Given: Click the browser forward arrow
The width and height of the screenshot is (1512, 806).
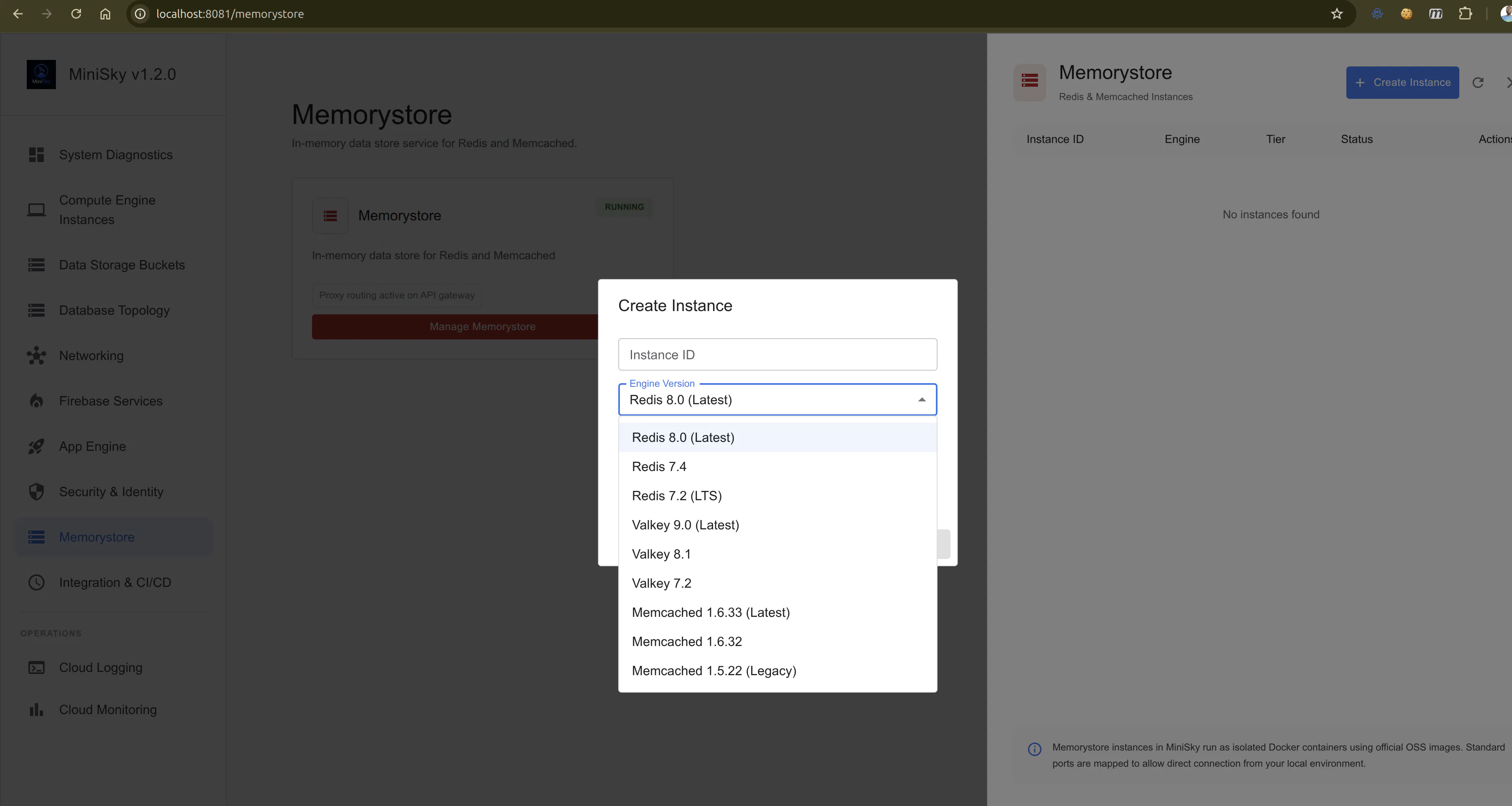Looking at the screenshot, I should (47, 13).
